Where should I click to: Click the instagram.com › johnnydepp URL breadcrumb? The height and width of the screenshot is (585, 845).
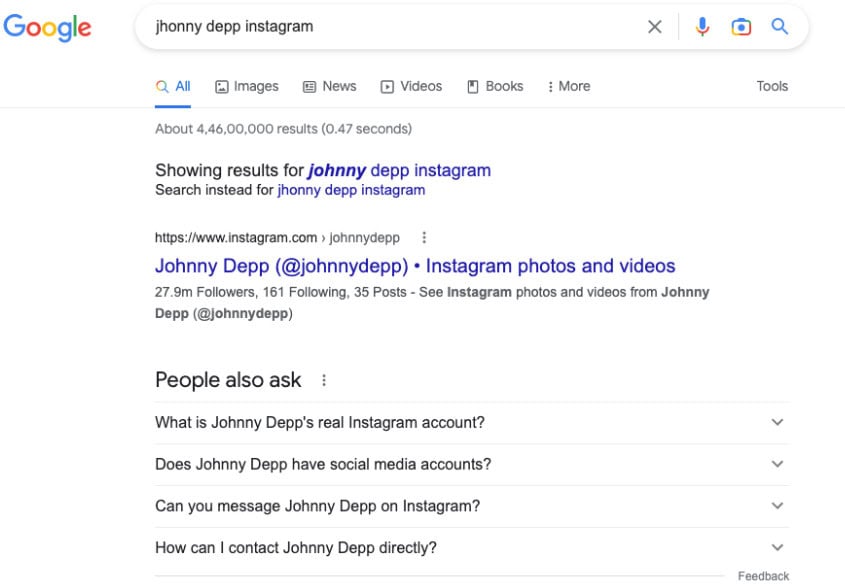278,238
